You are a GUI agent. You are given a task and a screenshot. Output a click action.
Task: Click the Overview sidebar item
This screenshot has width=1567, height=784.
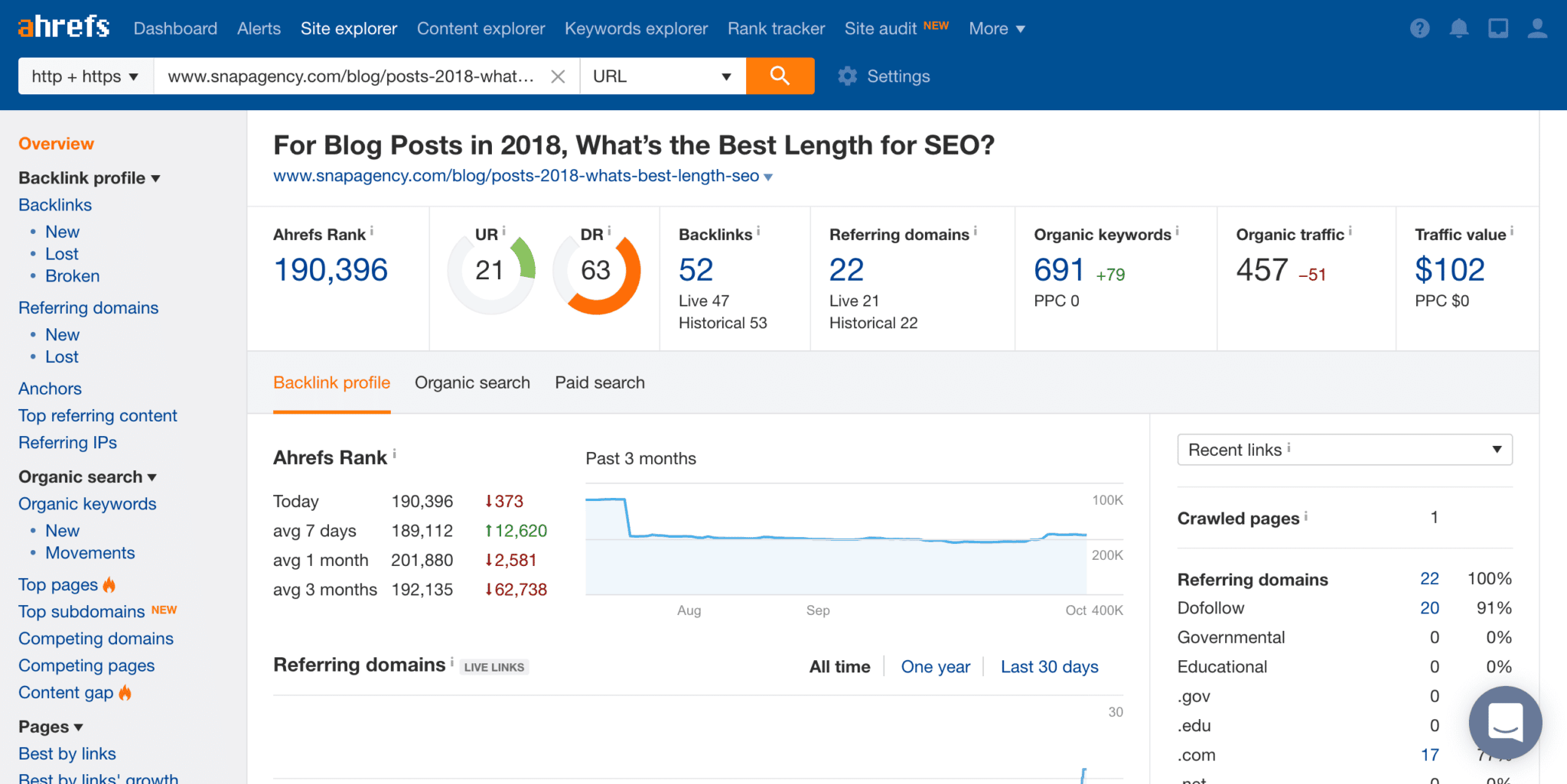pos(56,144)
